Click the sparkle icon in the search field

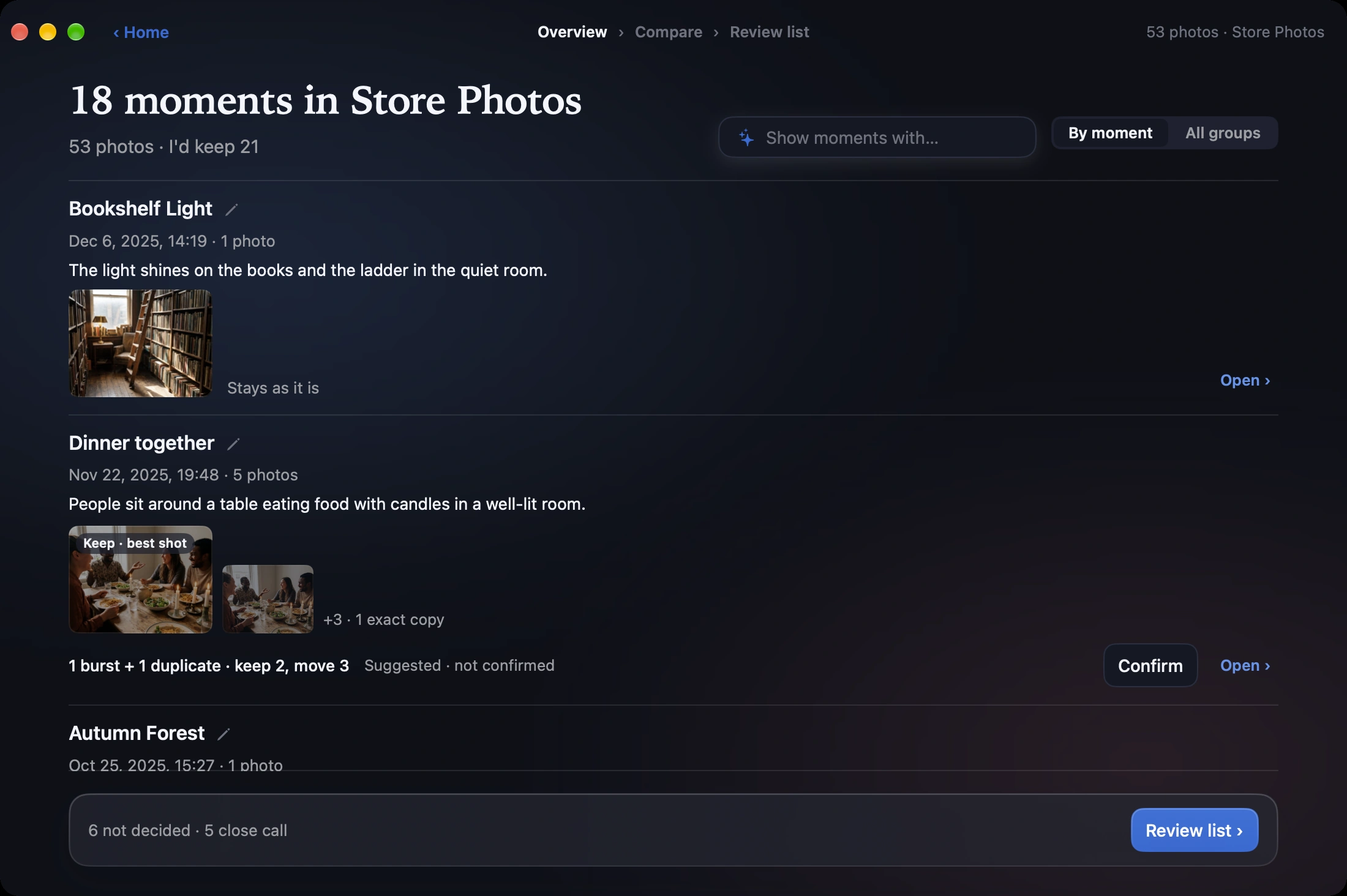(746, 138)
